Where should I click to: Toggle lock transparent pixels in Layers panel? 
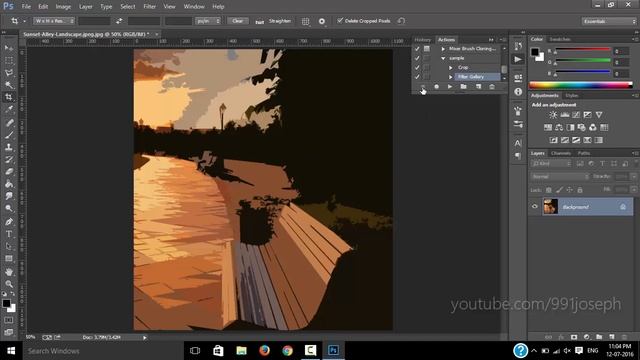click(549, 190)
